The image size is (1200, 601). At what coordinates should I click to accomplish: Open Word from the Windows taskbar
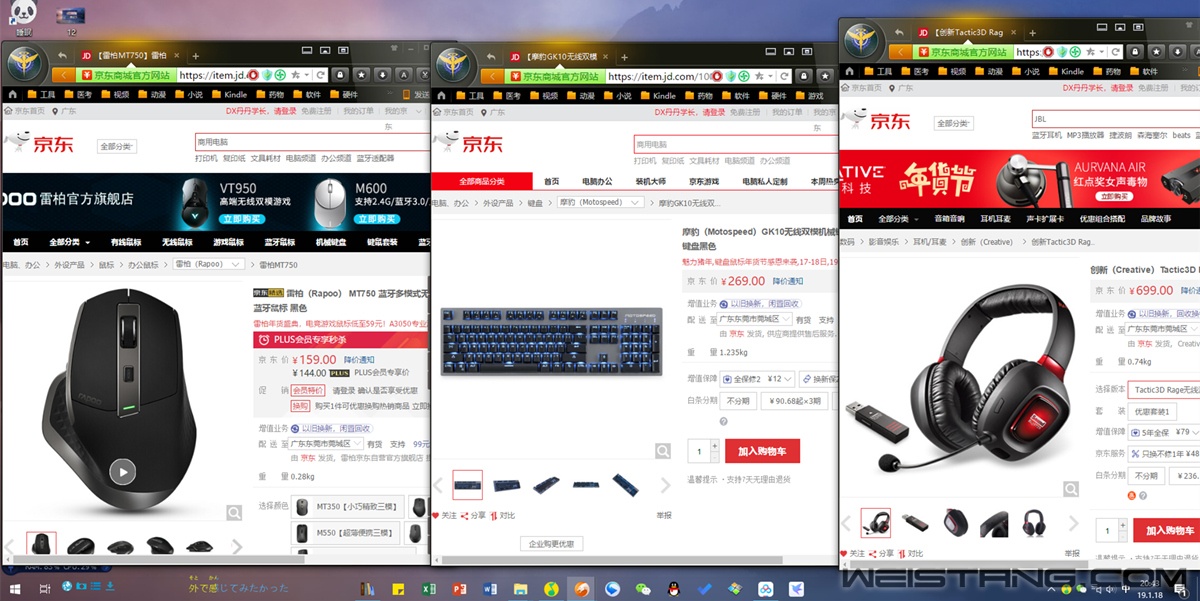(x=490, y=589)
